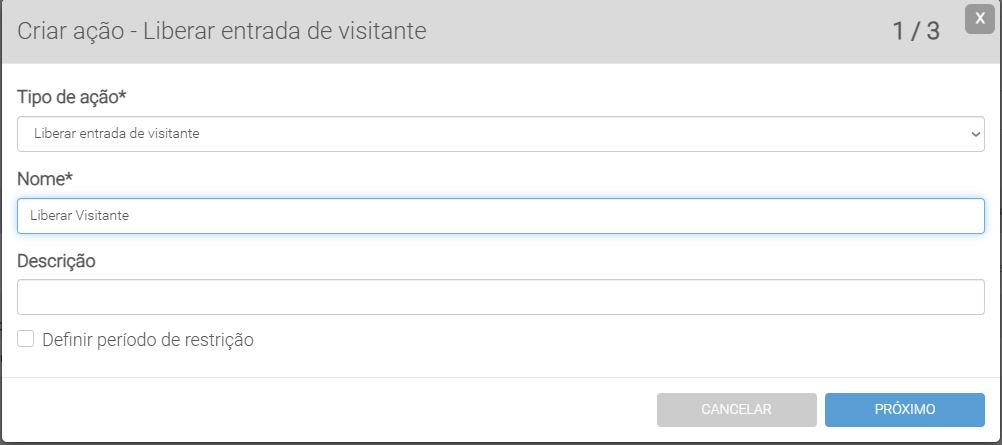Open the Tipo de ação dropdown
The width and height of the screenshot is (1002, 445).
pyautogui.click(x=500, y=134)
